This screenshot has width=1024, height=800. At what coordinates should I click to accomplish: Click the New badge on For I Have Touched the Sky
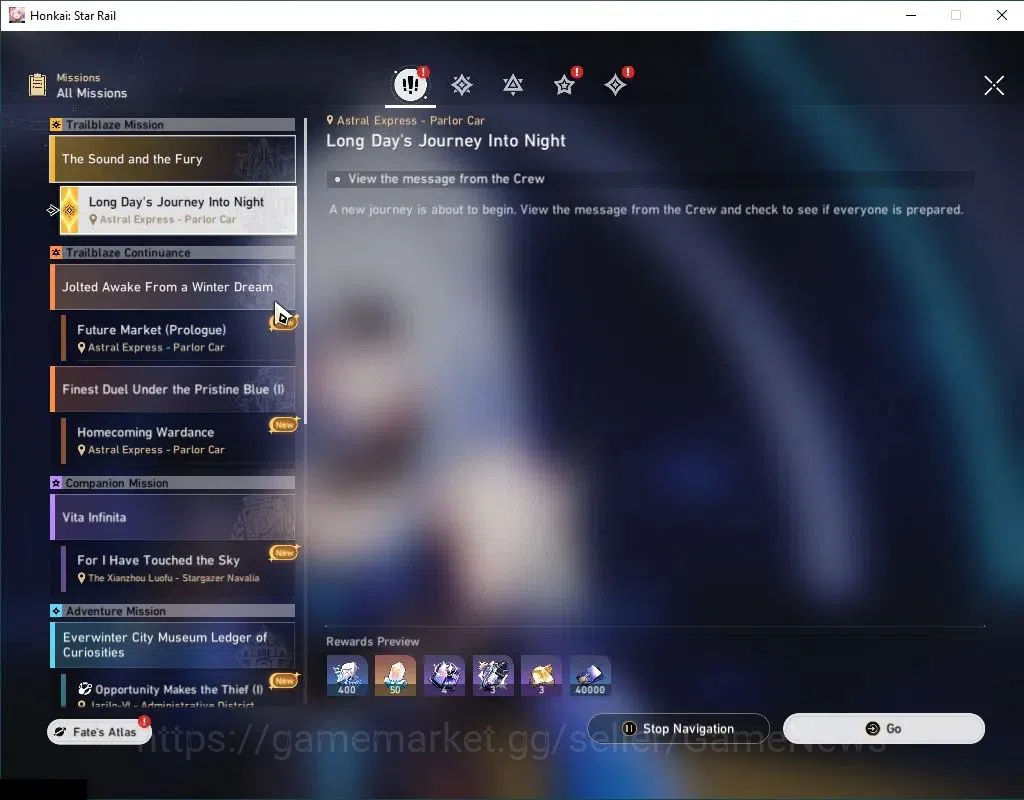pyautogui.click(x=284, y=552)
